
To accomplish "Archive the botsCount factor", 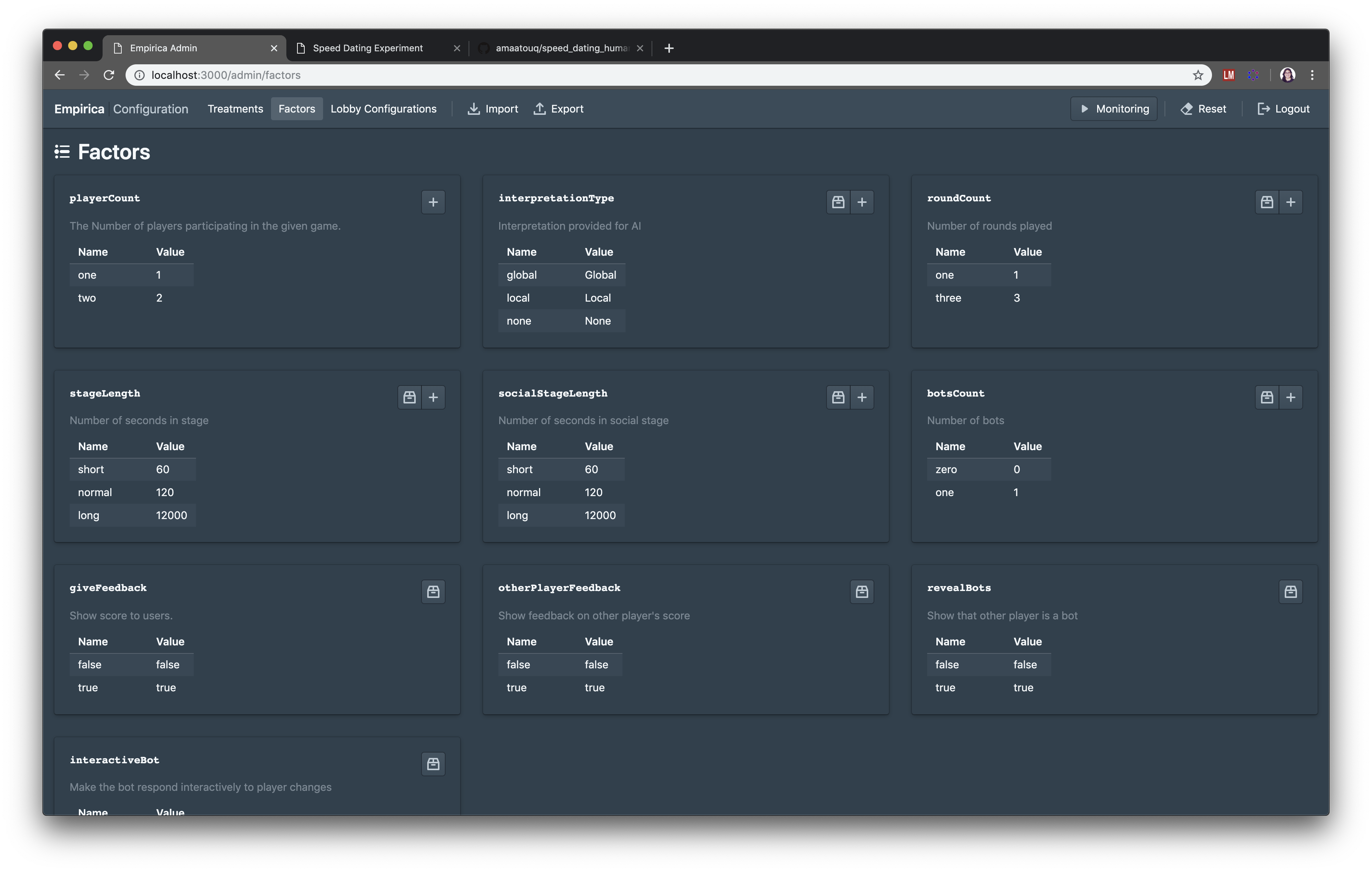I will (x=1267, y=397).
